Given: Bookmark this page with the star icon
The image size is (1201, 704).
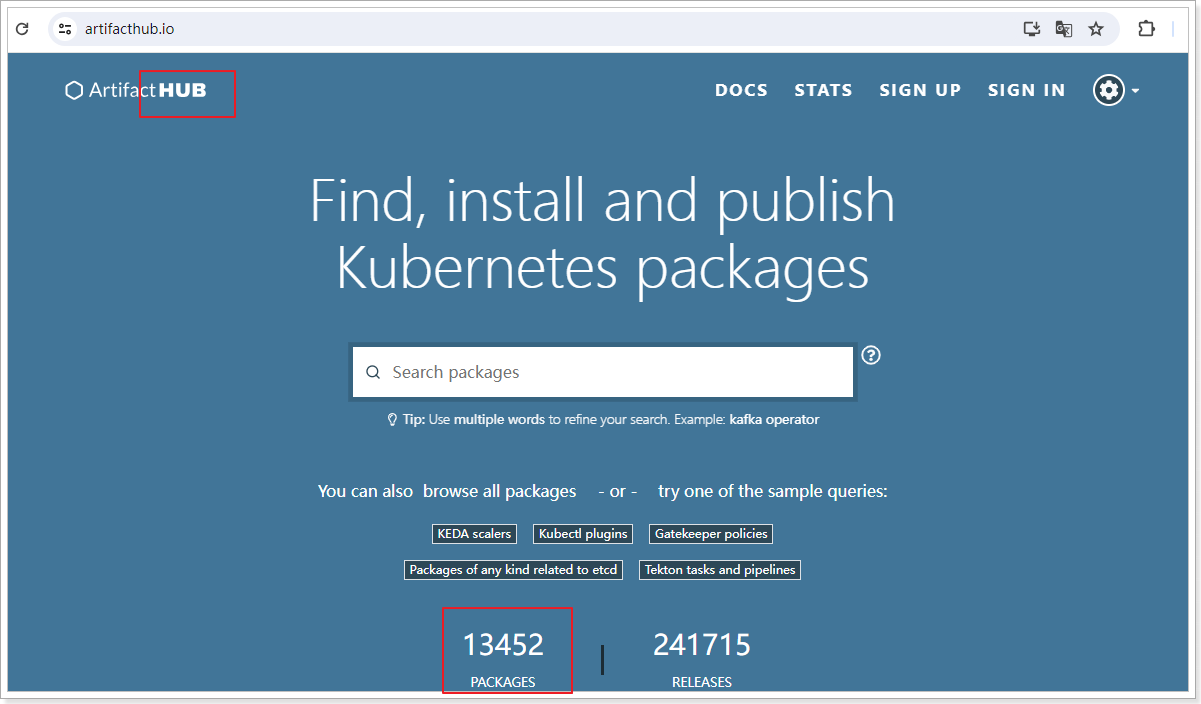Looking at the screenshot, I should (x=1096, y=29).
